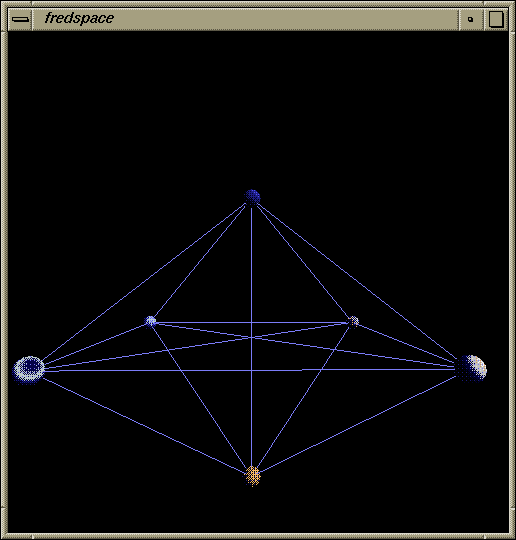Select the small orange-speckled sphere, right of center
The width and height of the screenshot is (516, 540).
(353, 322)
